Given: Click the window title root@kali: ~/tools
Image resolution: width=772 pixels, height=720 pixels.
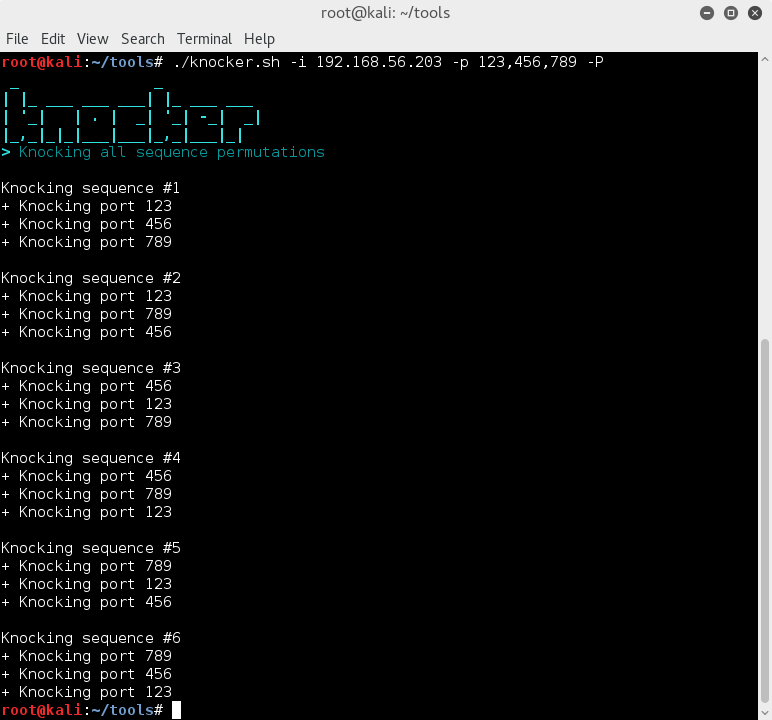Looking at the screenshot, I should click(x=386, y=13).
